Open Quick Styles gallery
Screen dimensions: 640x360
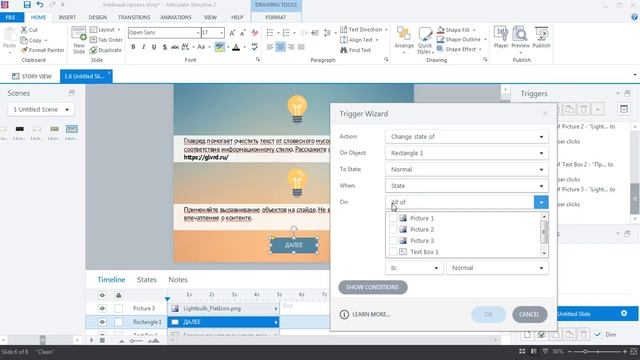tap(425, 40)
